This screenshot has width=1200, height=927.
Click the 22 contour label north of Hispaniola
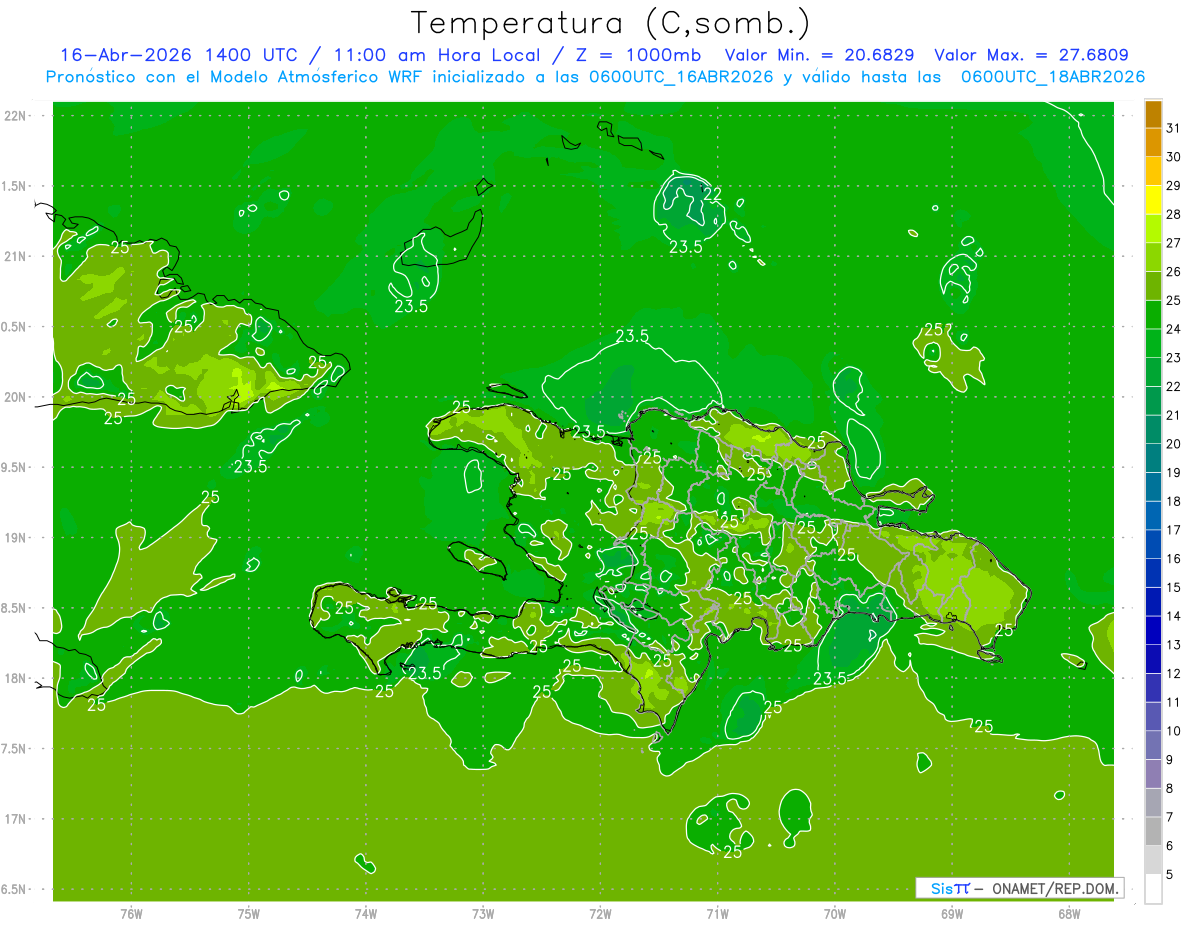pos(712,194)
